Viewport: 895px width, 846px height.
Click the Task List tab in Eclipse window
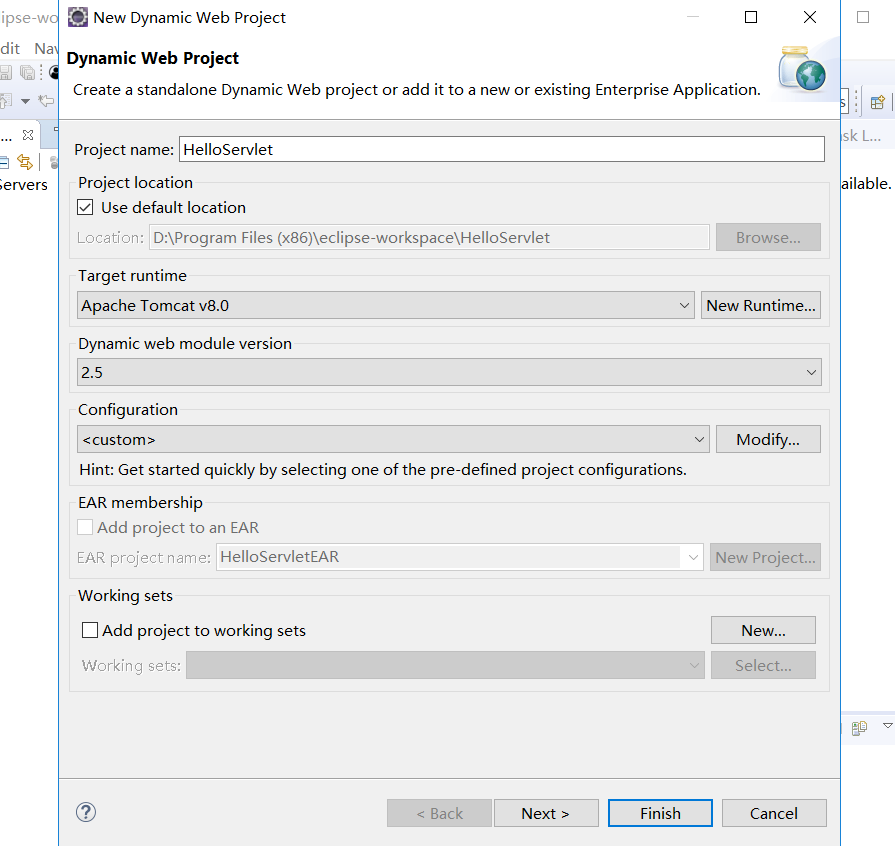tap(861, 136)
